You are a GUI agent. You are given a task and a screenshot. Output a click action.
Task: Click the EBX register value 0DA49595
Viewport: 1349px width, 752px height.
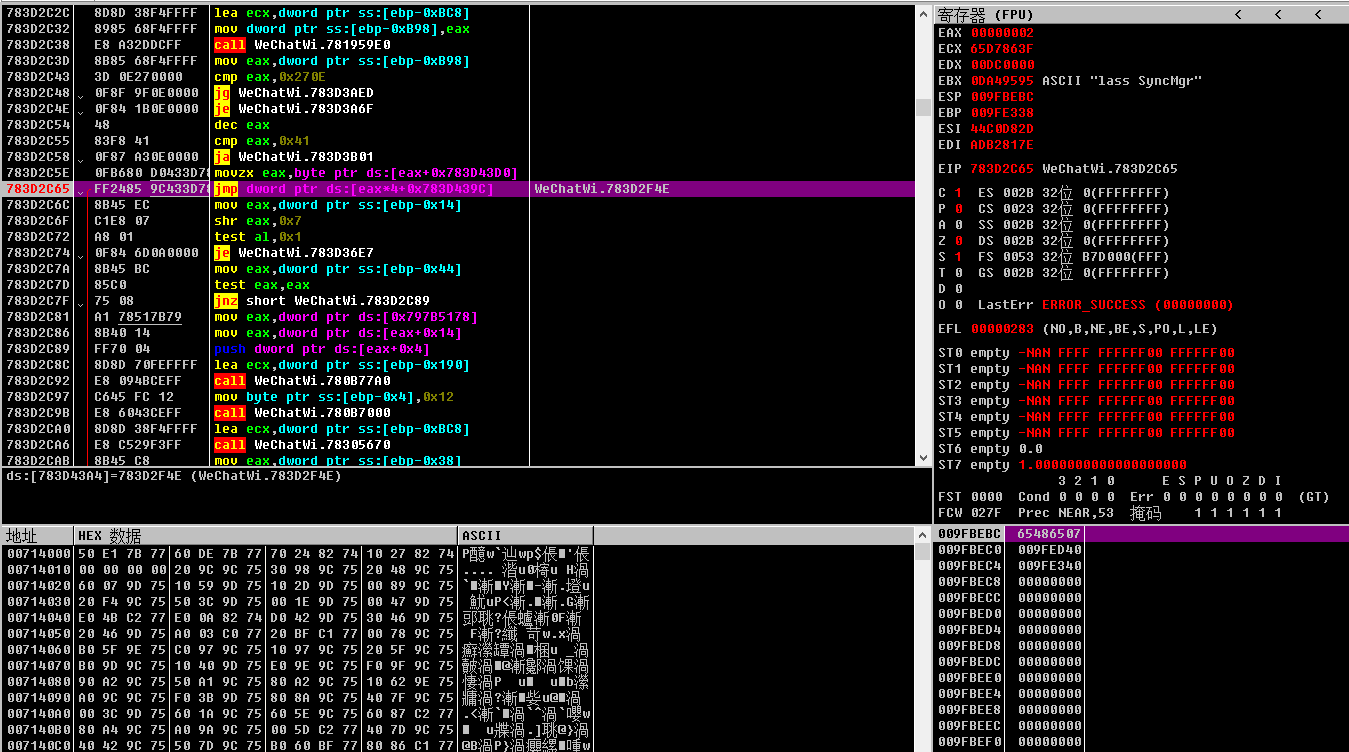point(1002,81)
